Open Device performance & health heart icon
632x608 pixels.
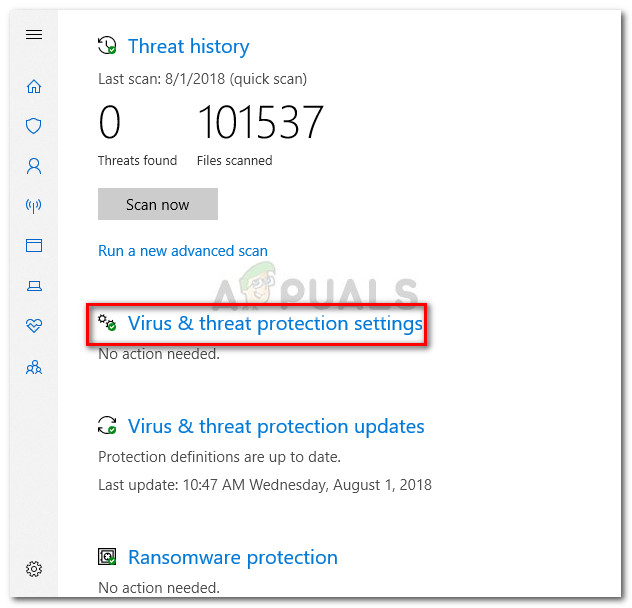[x=34, y=327]
